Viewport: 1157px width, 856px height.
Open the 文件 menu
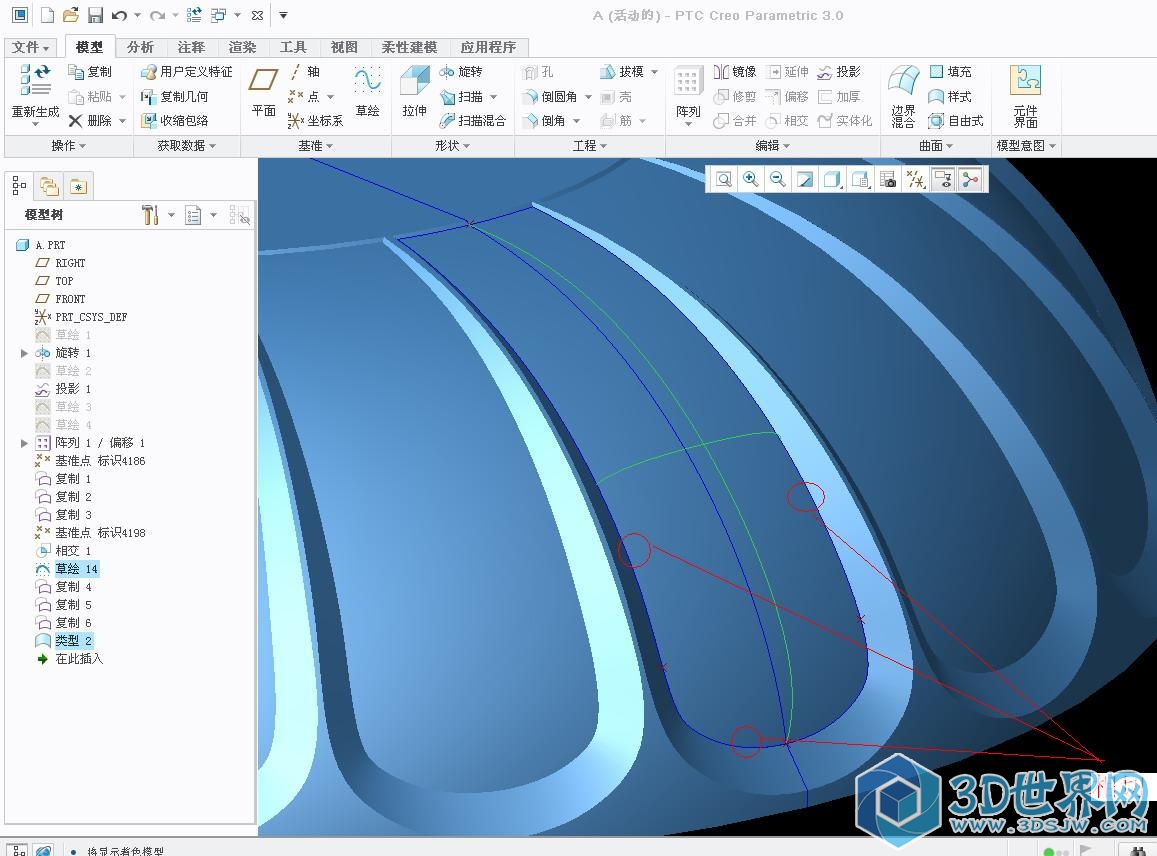pyautogui.click(x=31, y=47)
